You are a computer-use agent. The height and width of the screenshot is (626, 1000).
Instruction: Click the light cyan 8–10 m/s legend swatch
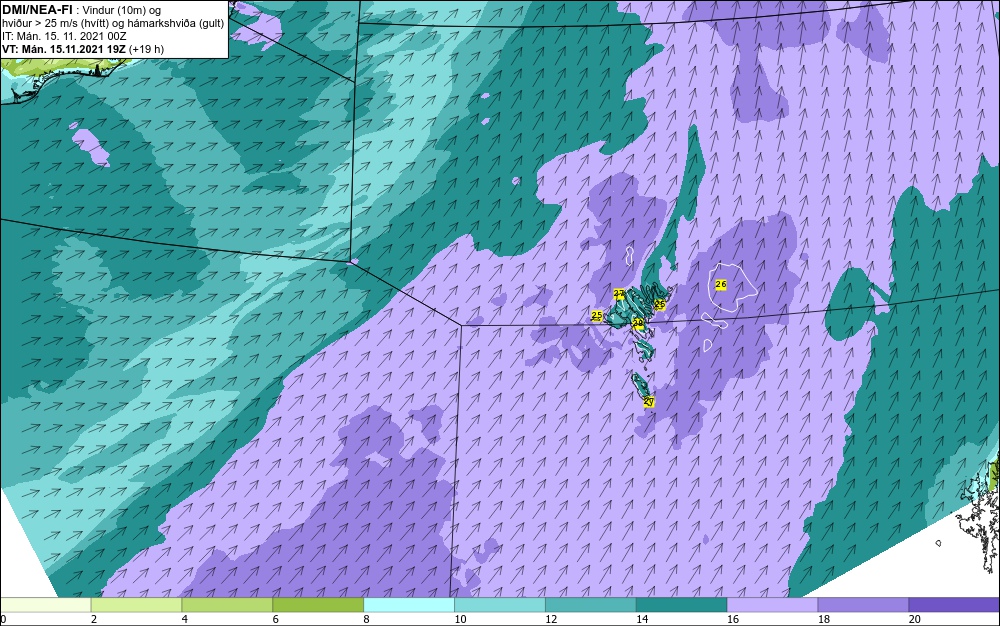point(409,605)
